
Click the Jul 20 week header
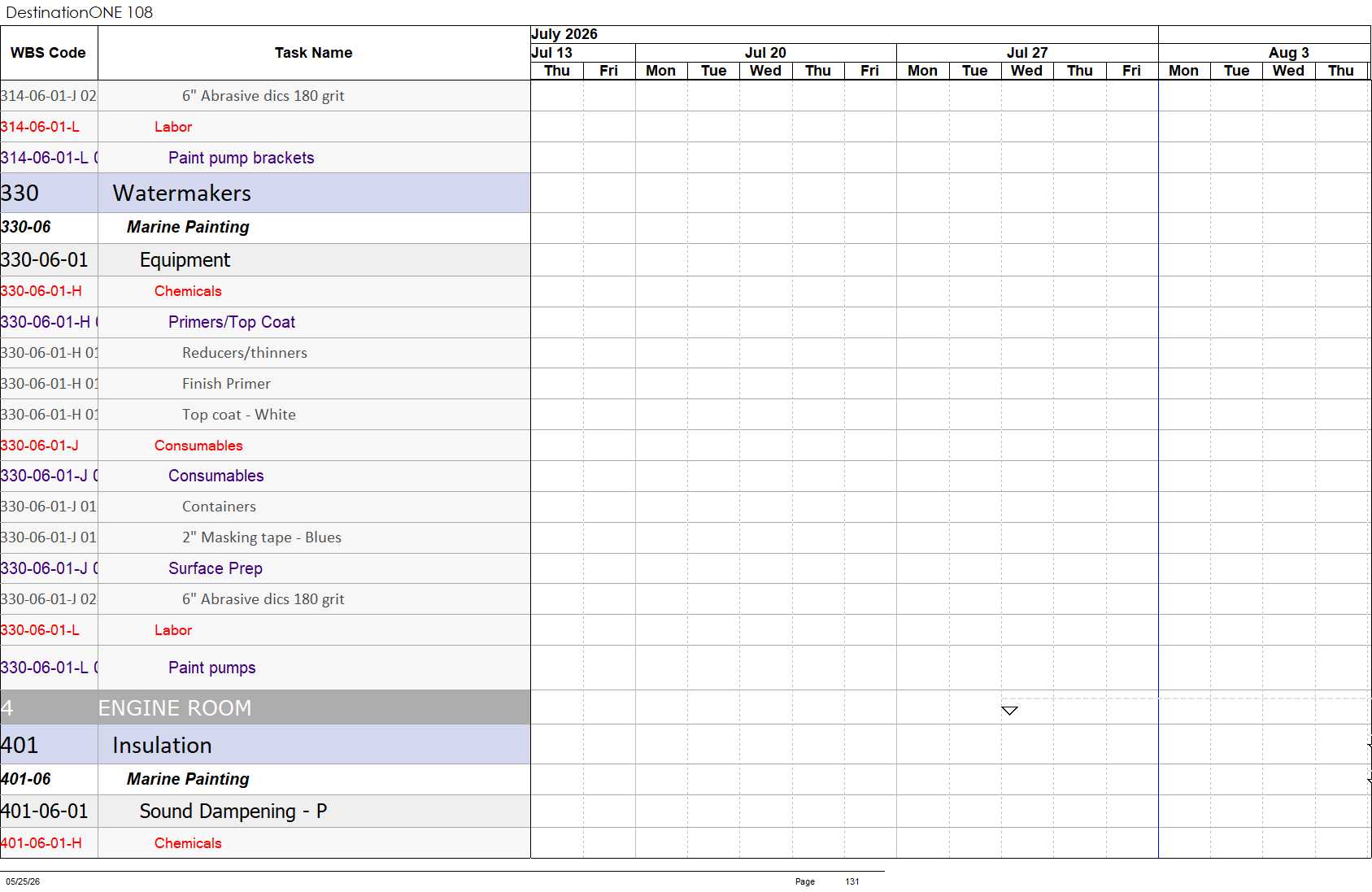765,53
